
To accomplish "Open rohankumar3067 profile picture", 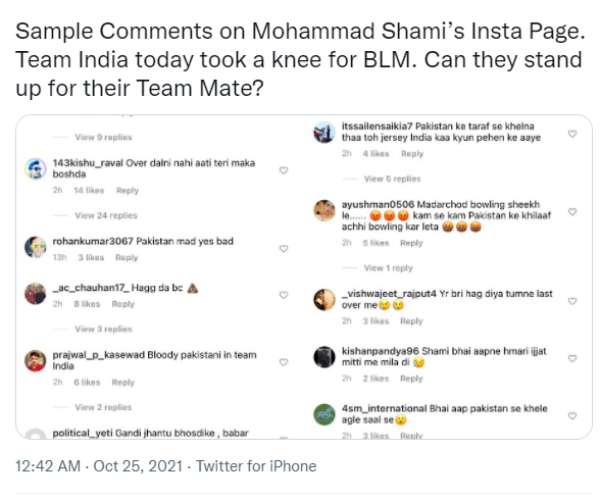I will point(35,246).
